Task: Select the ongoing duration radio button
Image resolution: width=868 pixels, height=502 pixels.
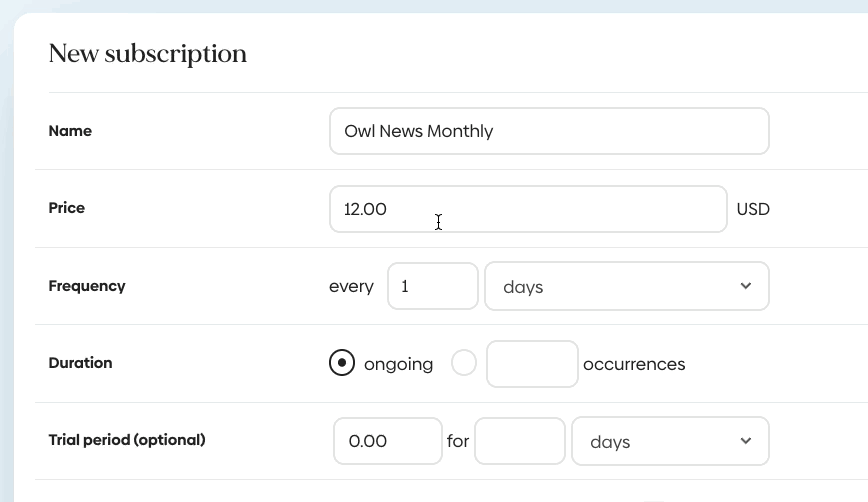Action: (x=342, y=363)
